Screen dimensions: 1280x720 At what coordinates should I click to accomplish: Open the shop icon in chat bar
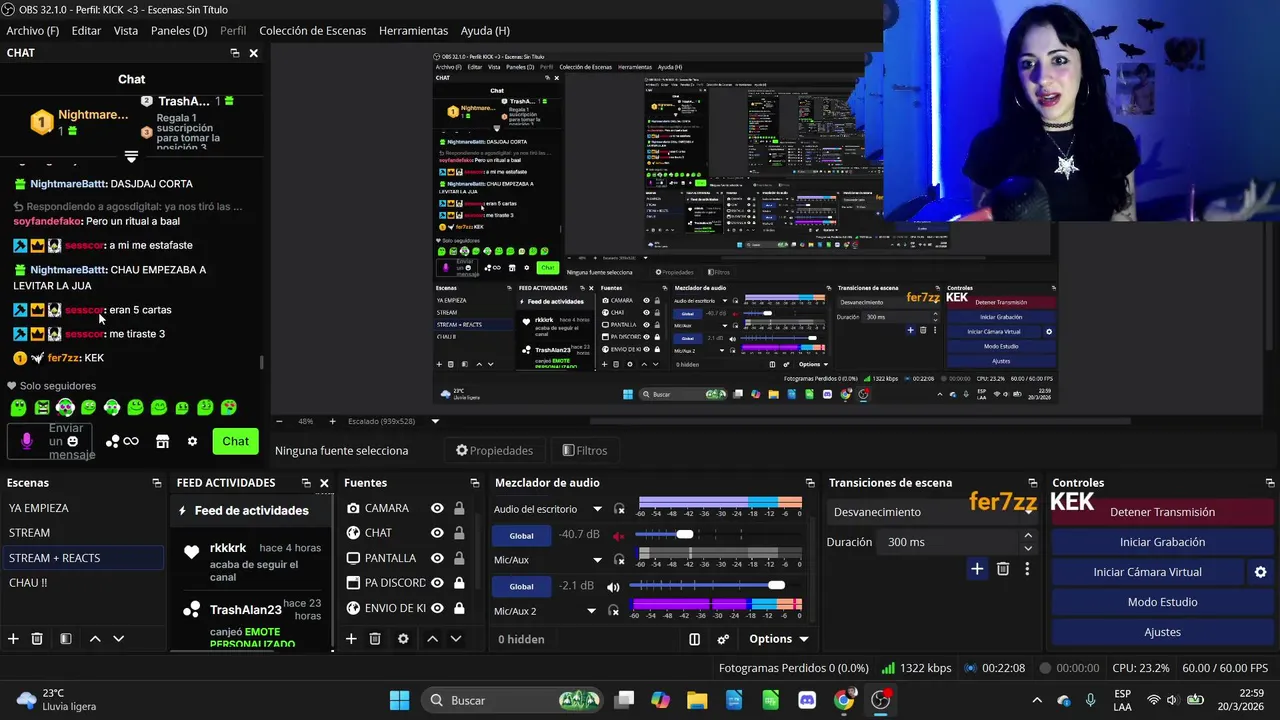pos(162,441)
